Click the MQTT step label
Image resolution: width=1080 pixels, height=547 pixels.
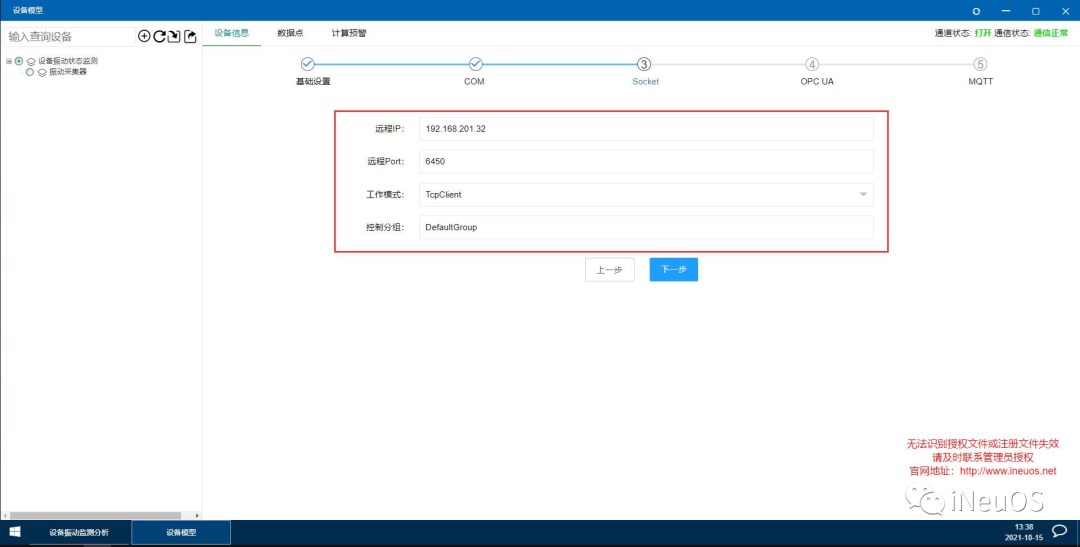click(980, 81)
